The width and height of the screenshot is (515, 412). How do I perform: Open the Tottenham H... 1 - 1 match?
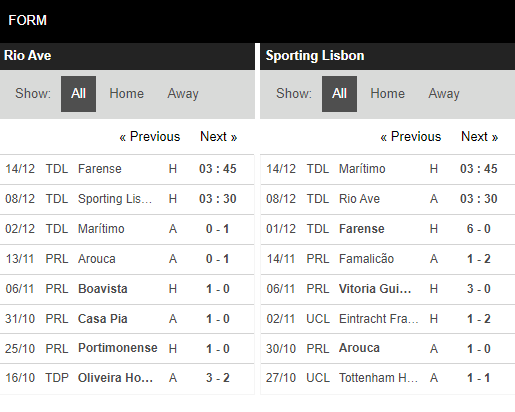click(388, 378)
